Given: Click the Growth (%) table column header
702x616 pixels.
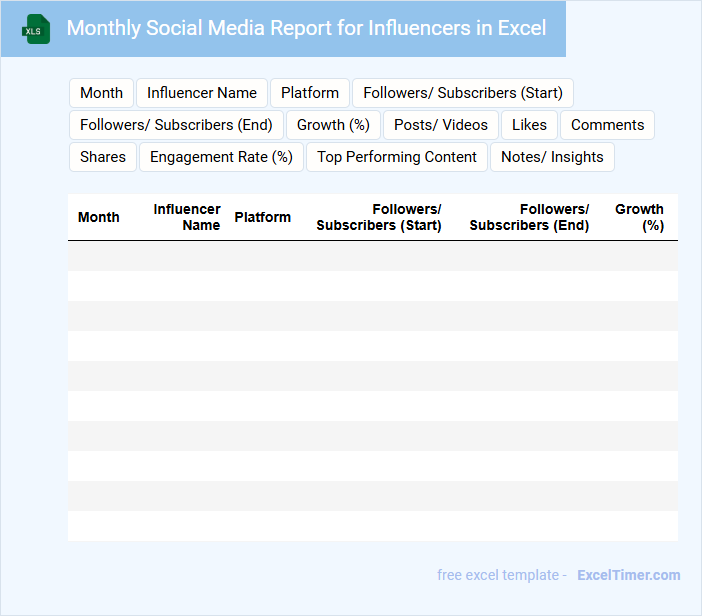Looking at the screenshot, I should click(x=639, y=217).
